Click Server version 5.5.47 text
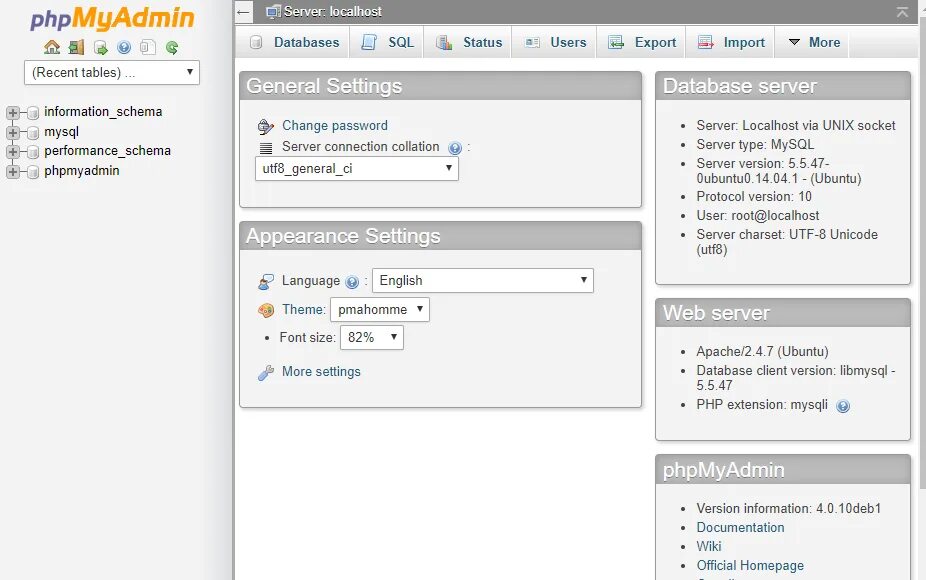Viewport: 926px width, 580px height. tap(779, 171)
